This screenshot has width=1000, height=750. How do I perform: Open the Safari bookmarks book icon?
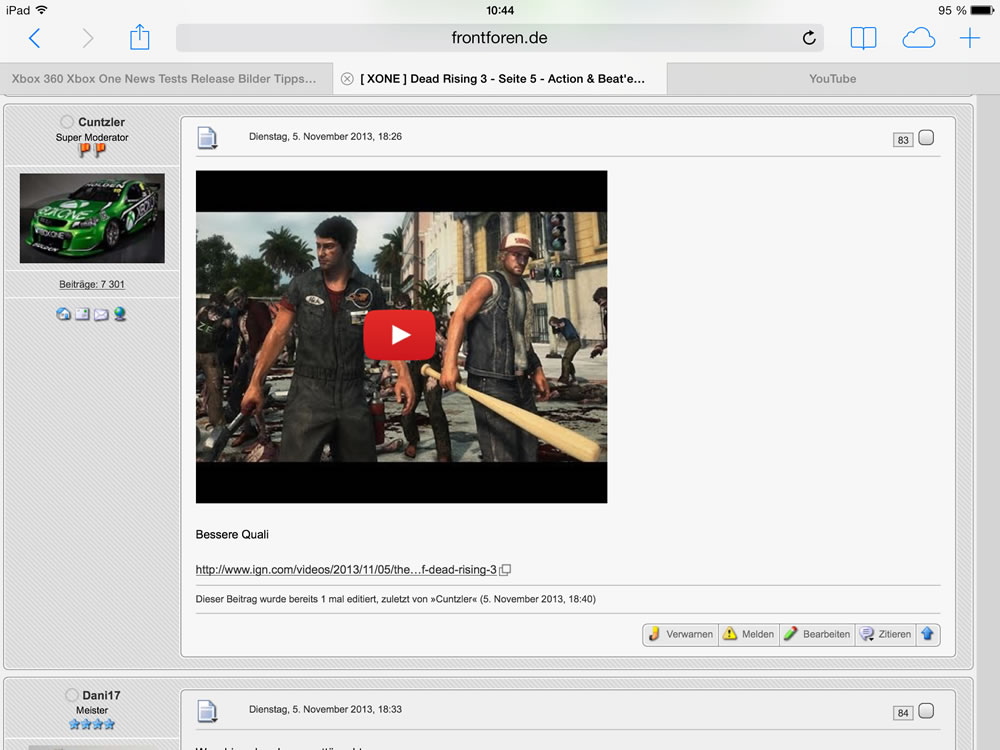pos(863,38)
